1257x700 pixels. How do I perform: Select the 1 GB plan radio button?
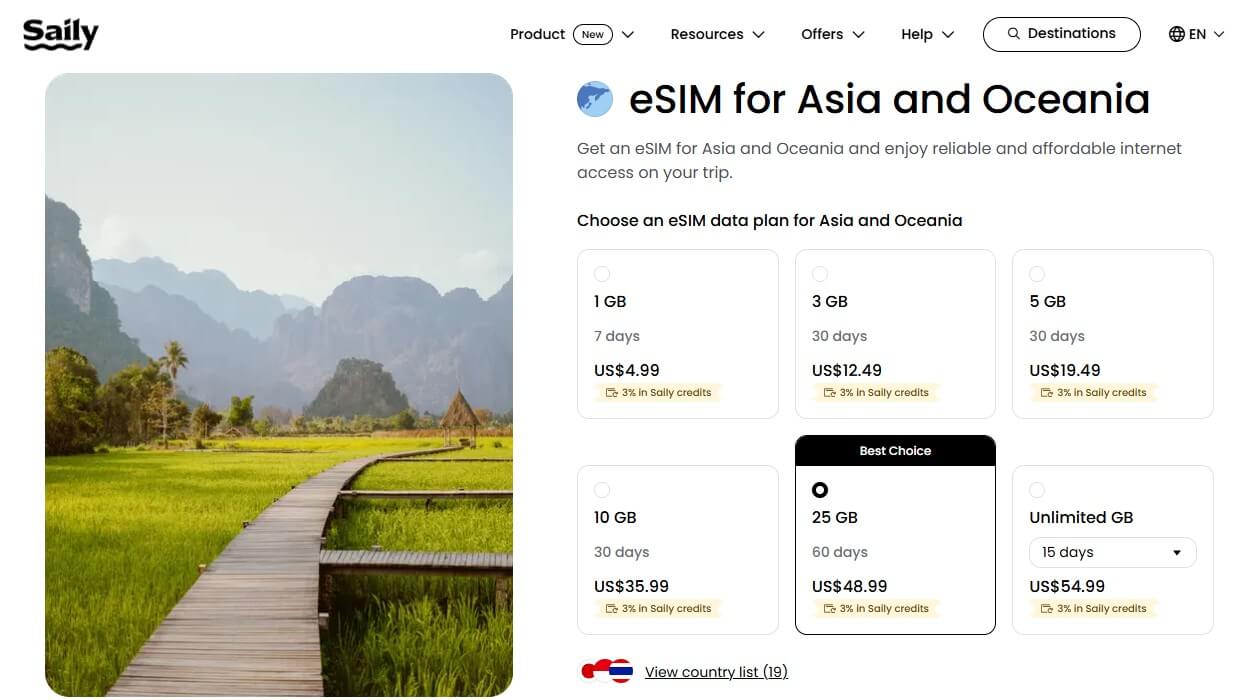[602, 274]
